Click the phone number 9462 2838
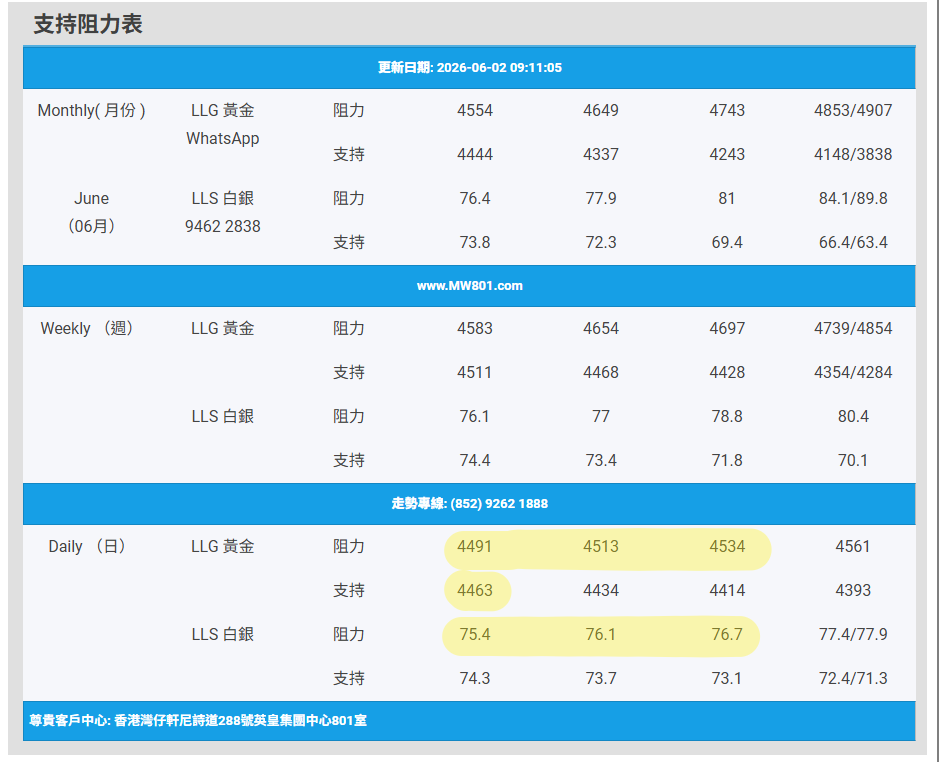This screenshot has width=939, height=762. click(223, 226)
